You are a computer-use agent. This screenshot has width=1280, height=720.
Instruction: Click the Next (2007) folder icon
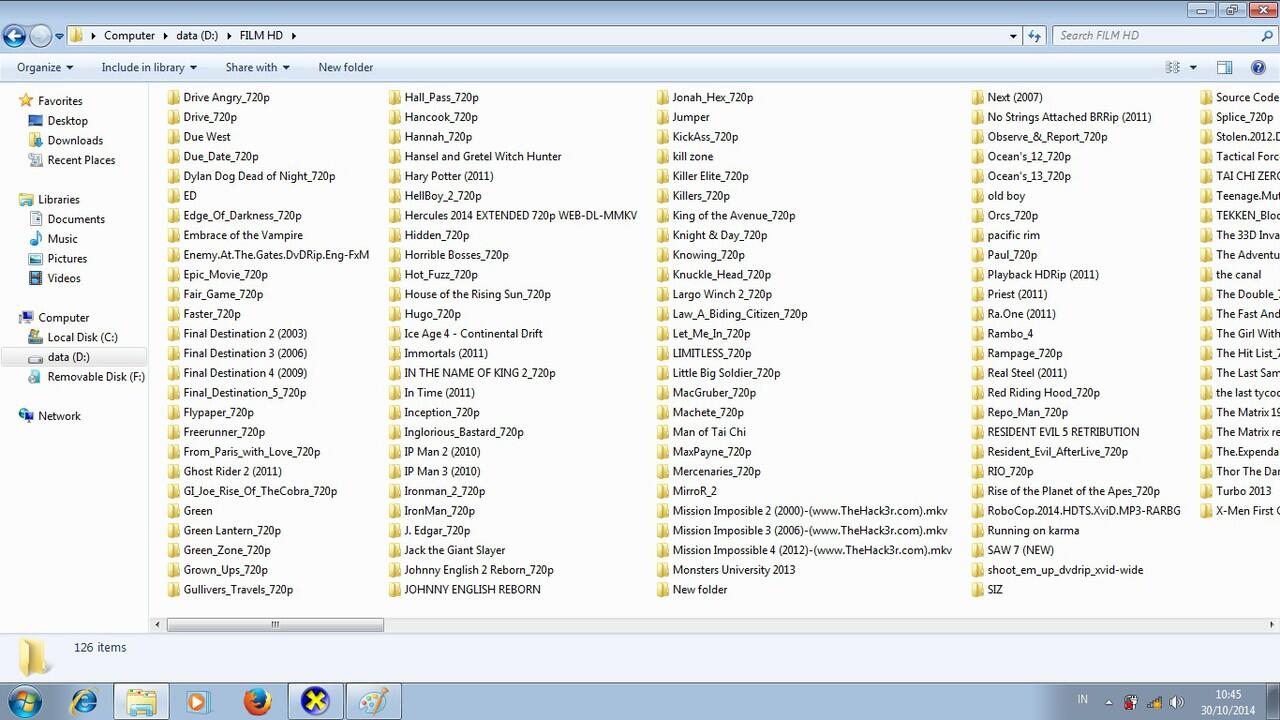pos(978,98)
